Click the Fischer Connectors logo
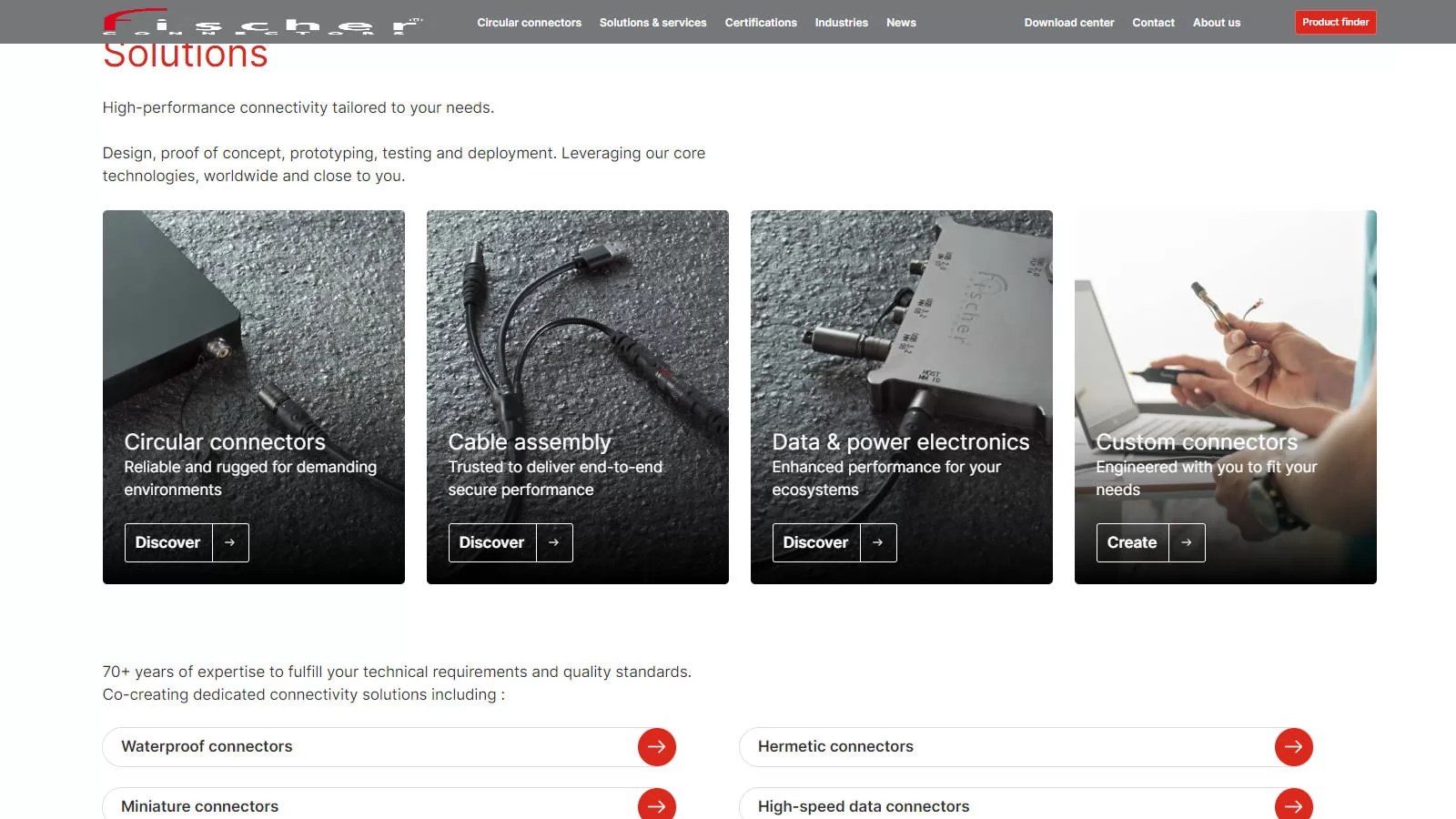The image size is (1456, 819). (x=262, y=22)
